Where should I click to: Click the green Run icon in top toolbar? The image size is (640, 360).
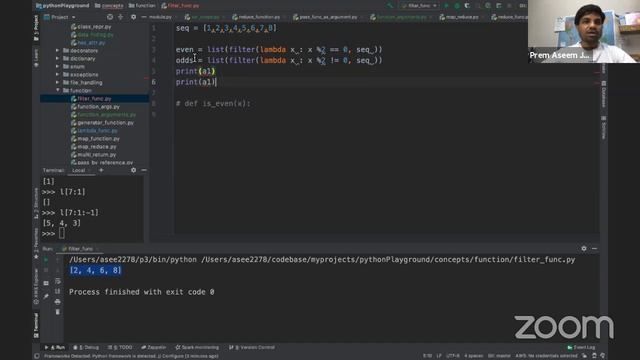click(x=446, y=6)
